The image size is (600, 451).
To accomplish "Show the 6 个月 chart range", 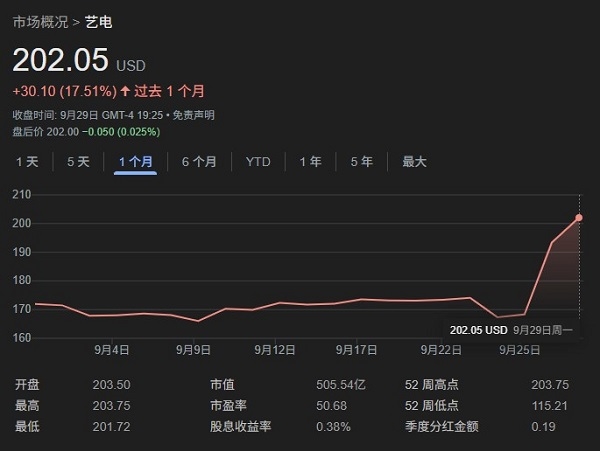I will click(x=199, y=161).
